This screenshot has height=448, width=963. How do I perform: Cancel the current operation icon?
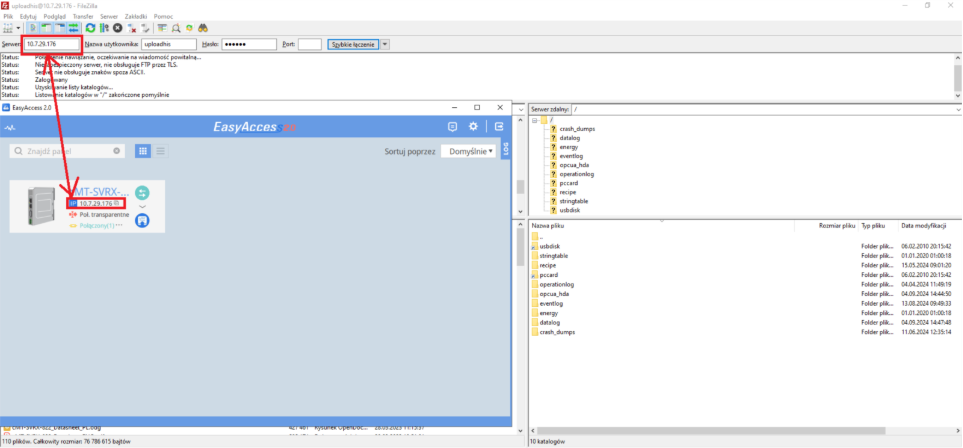click(x=117, y=28)
